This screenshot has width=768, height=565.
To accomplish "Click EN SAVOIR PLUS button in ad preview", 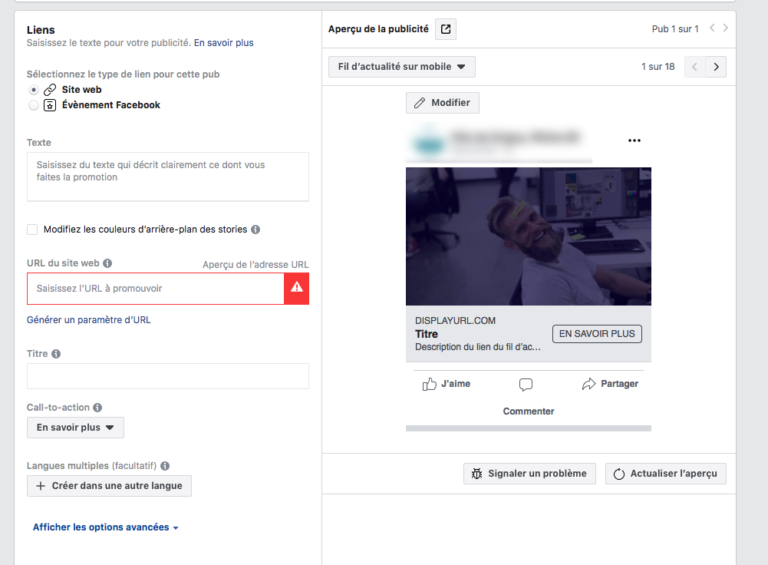I will click(x=597, y=334).
